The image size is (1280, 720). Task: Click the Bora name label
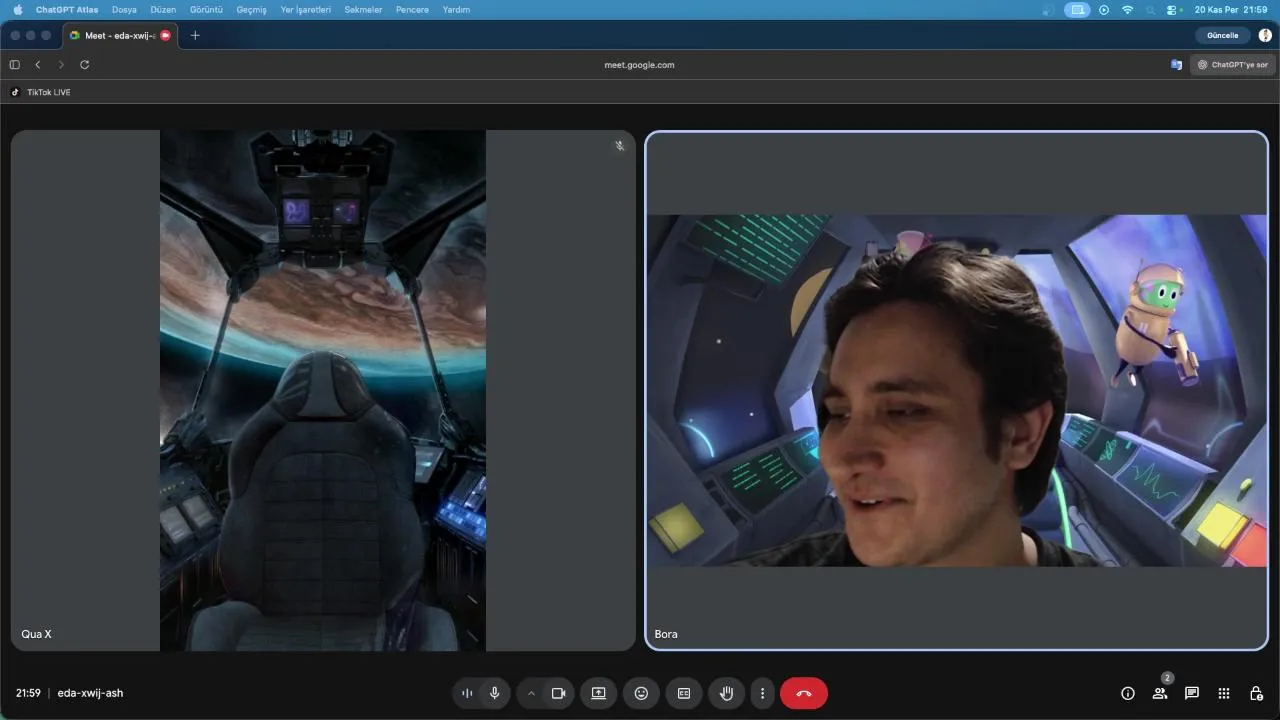pyautogui.click(x=666, y=634)
